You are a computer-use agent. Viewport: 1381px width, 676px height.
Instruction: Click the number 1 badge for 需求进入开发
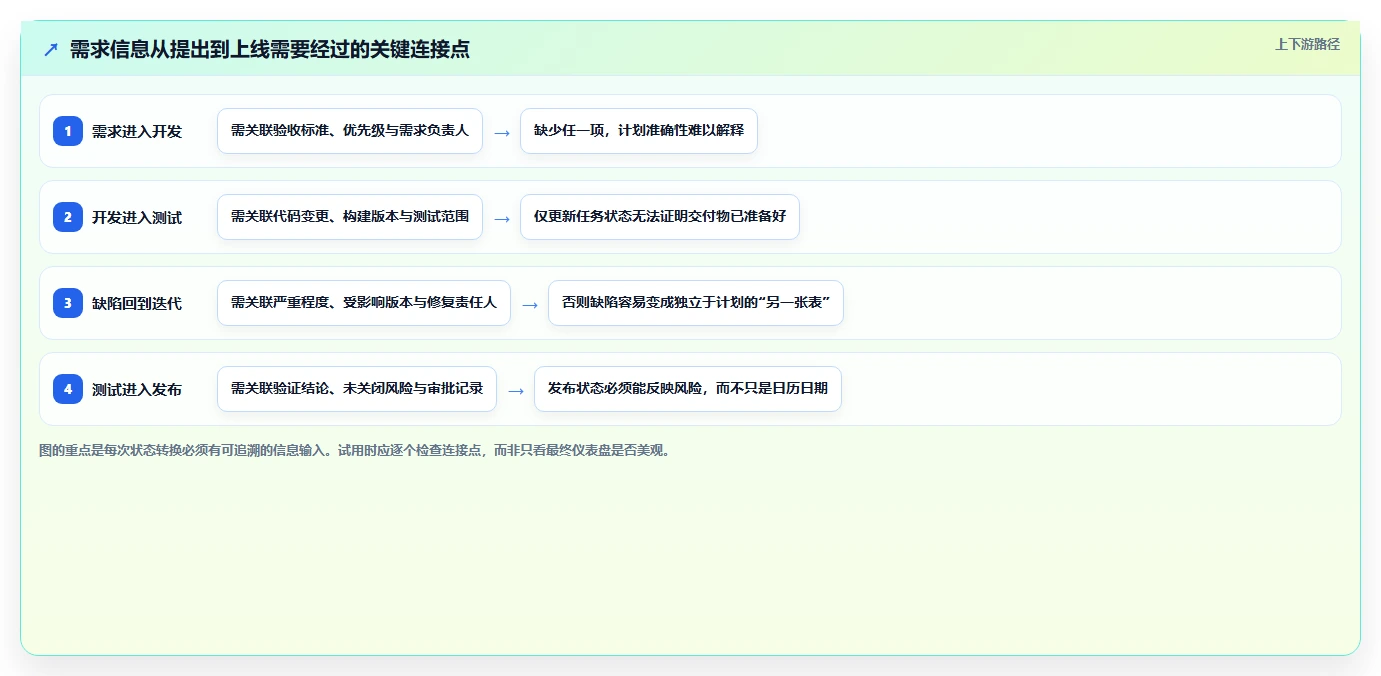[x=68, y=131]
